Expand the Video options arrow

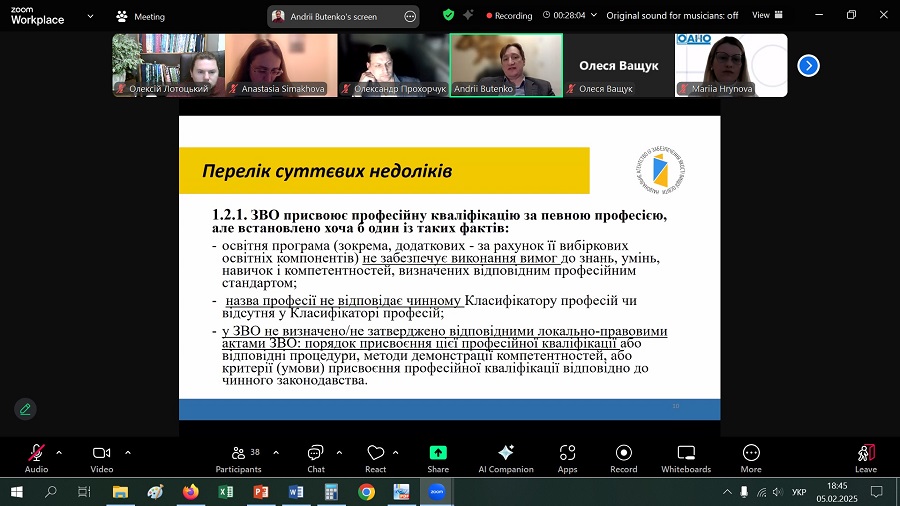(128, 452)
